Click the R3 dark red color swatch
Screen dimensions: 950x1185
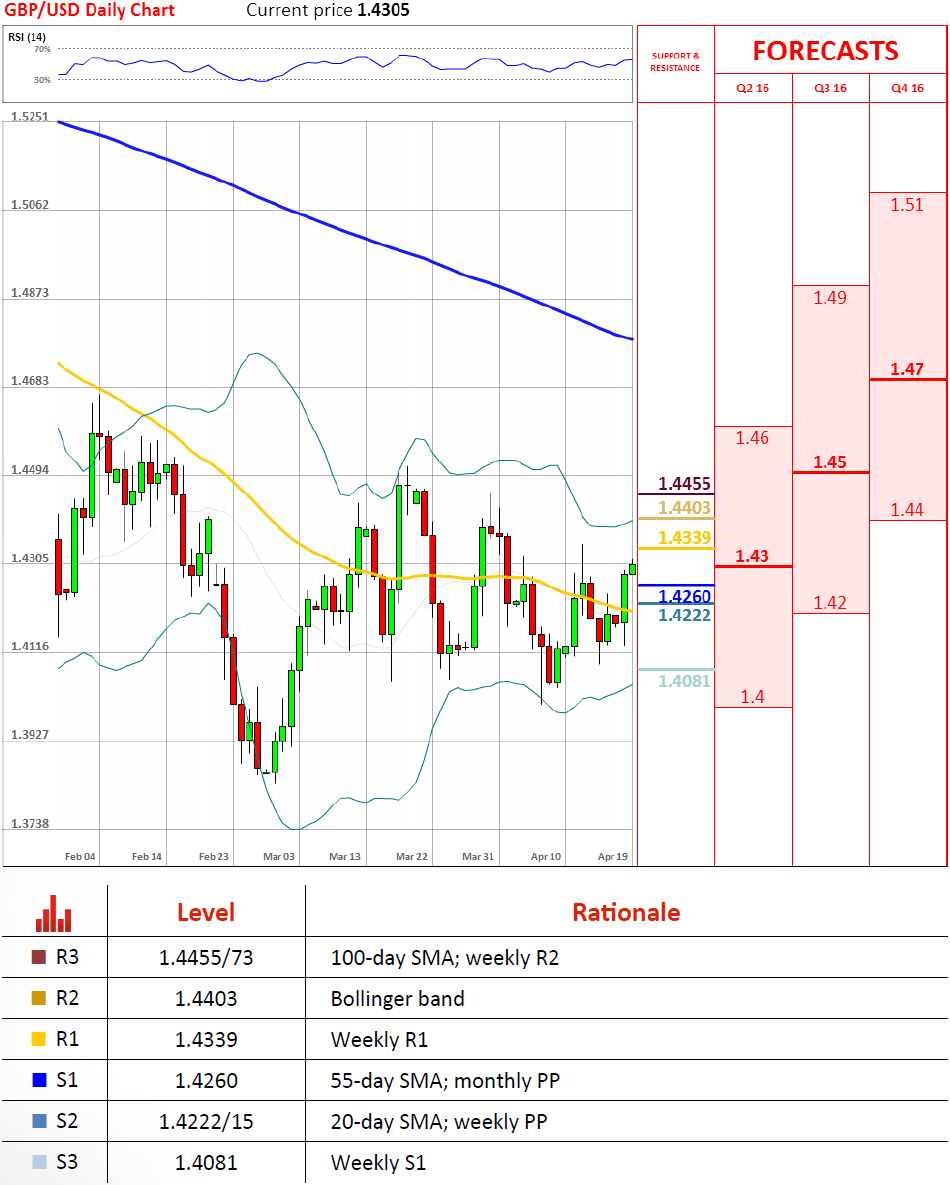(39, 957)
